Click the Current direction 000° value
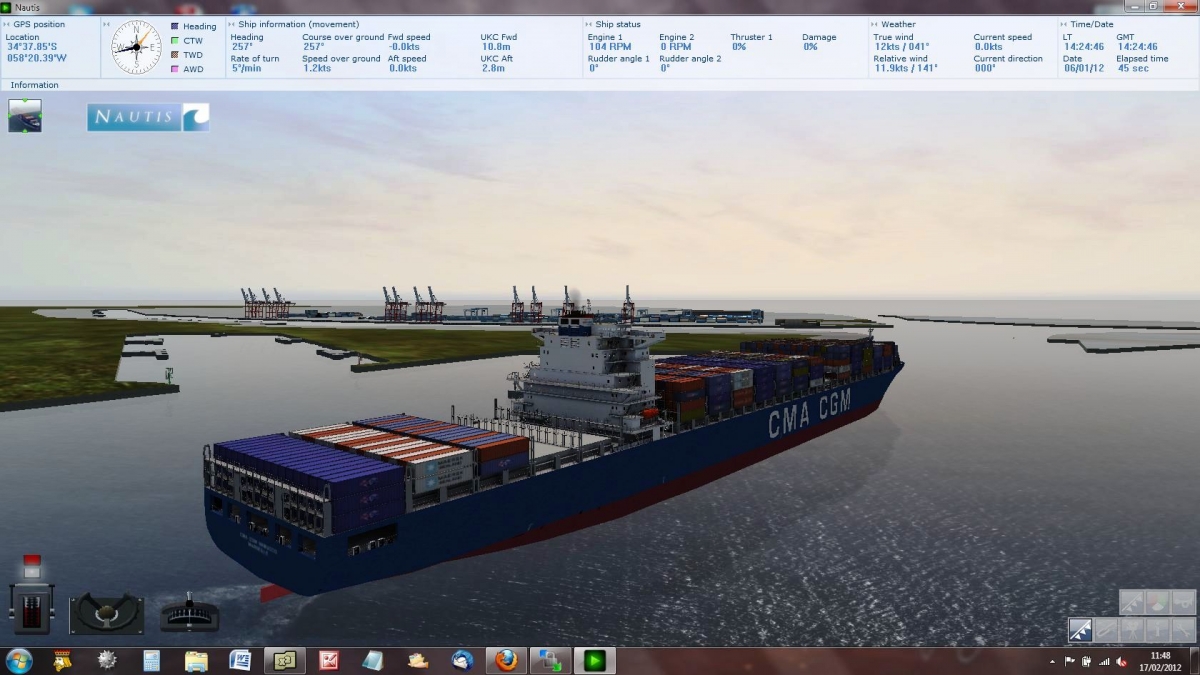The height and width of the screenshot is (675, 1200). (x=985, y=69)
